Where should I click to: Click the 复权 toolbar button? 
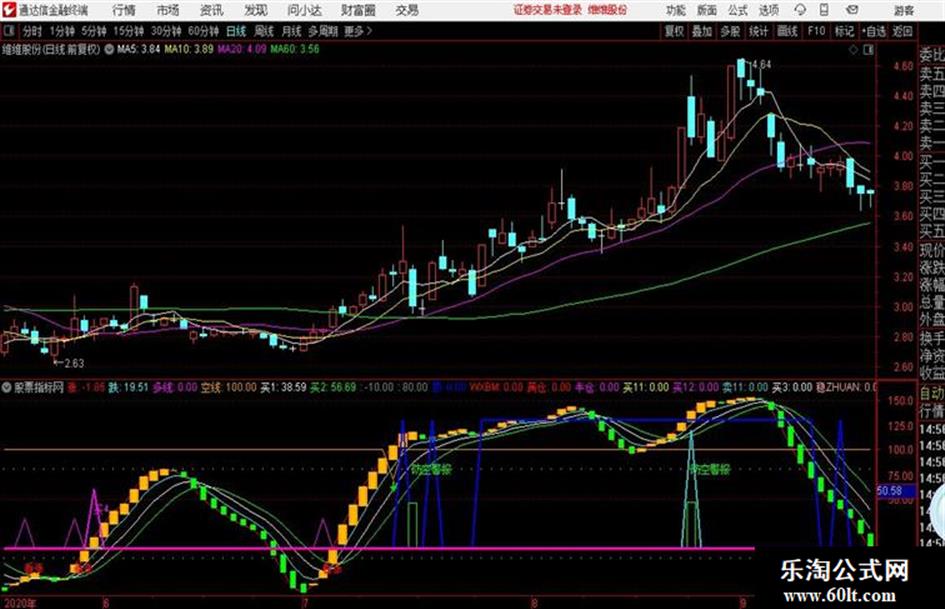[x=674, y=31]
